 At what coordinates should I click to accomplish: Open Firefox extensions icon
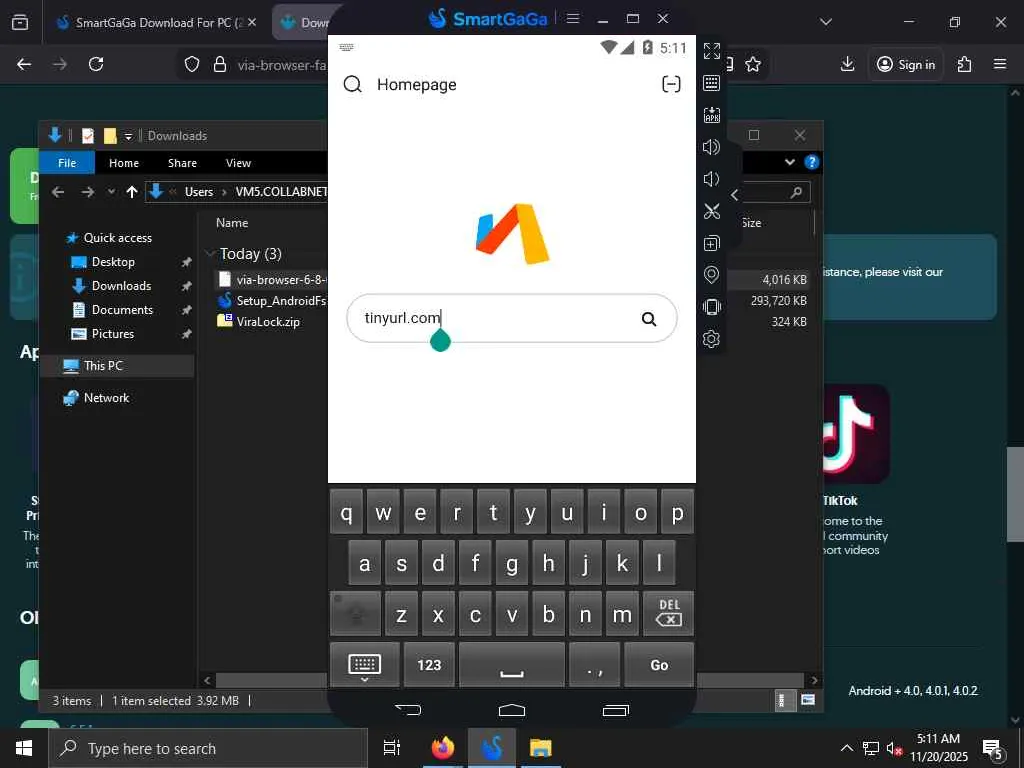coord(964,64)
